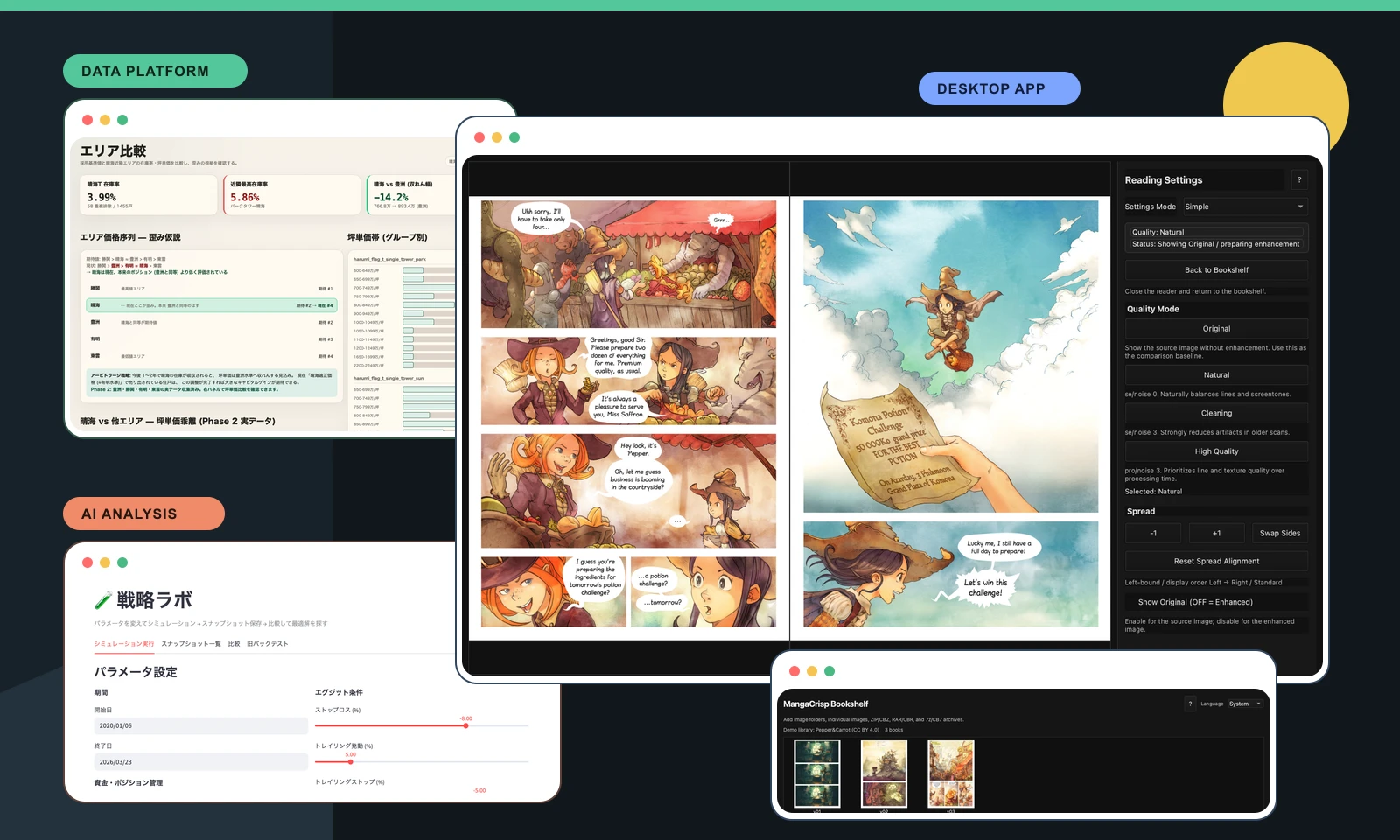Select Natural quality mode
The width and height of the screenshot is (1400, 840).
[x=1216, y=374]
